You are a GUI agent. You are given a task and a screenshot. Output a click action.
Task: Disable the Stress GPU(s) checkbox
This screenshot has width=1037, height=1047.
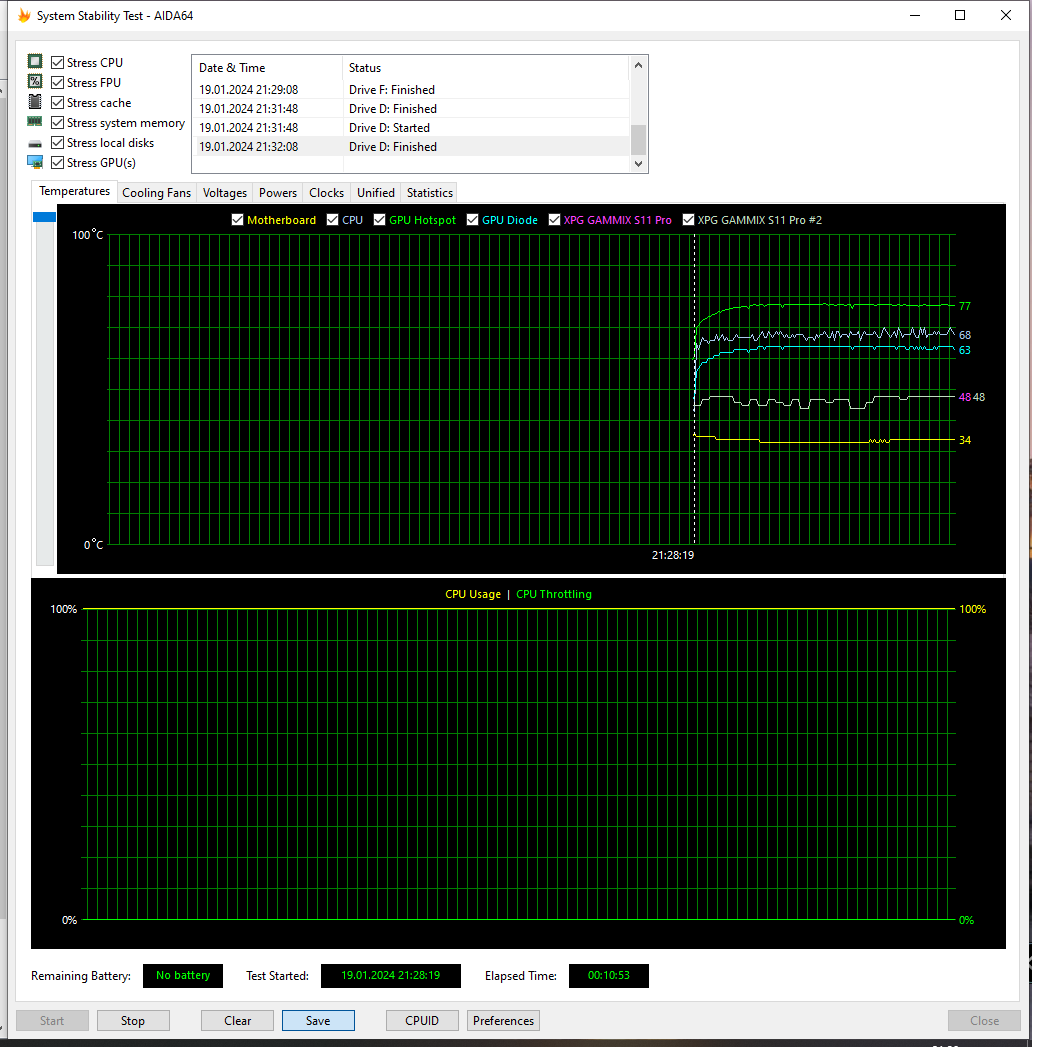point(57,163)
